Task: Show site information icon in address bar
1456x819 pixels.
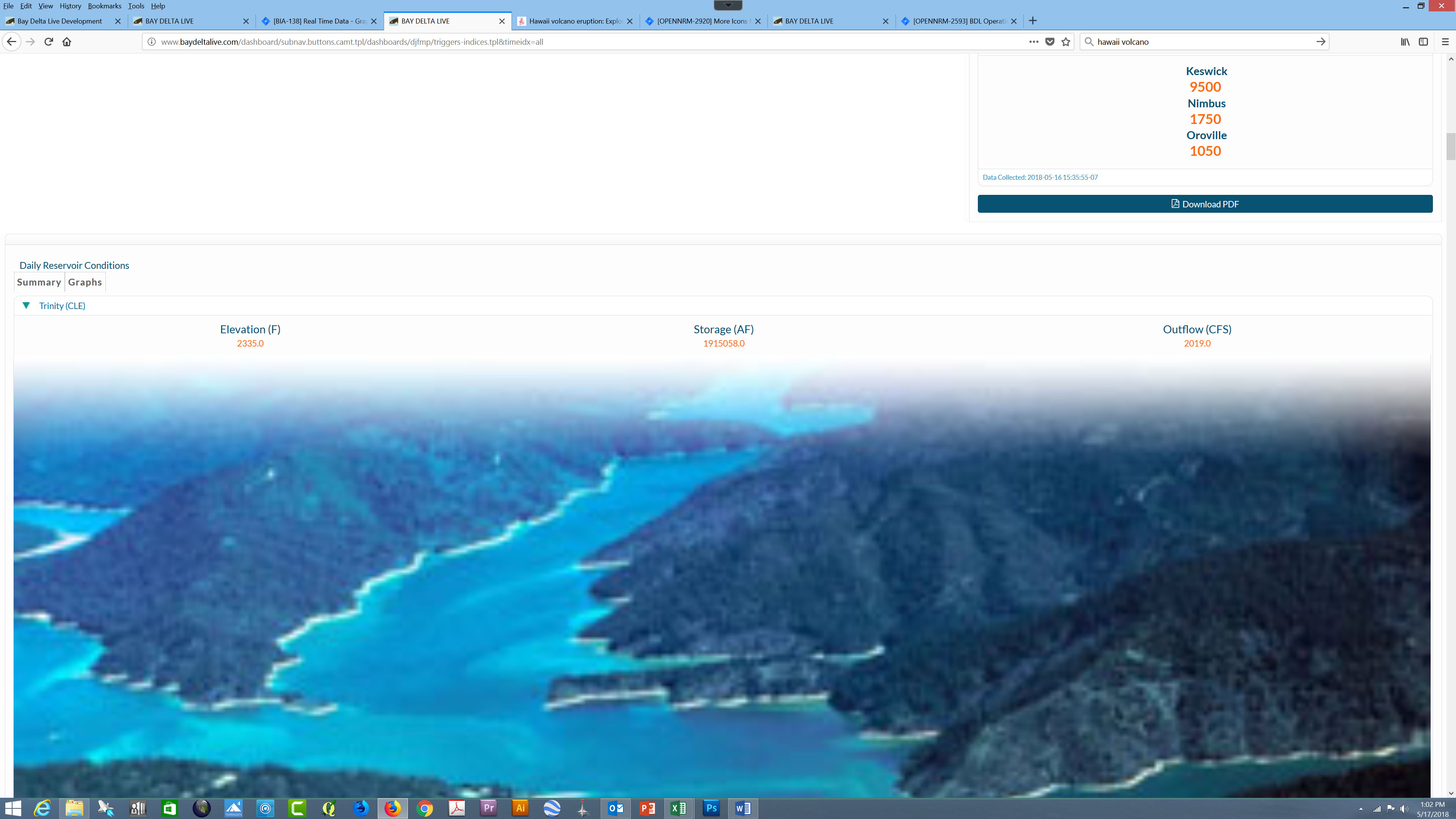Action: click(x=152, y=42)
